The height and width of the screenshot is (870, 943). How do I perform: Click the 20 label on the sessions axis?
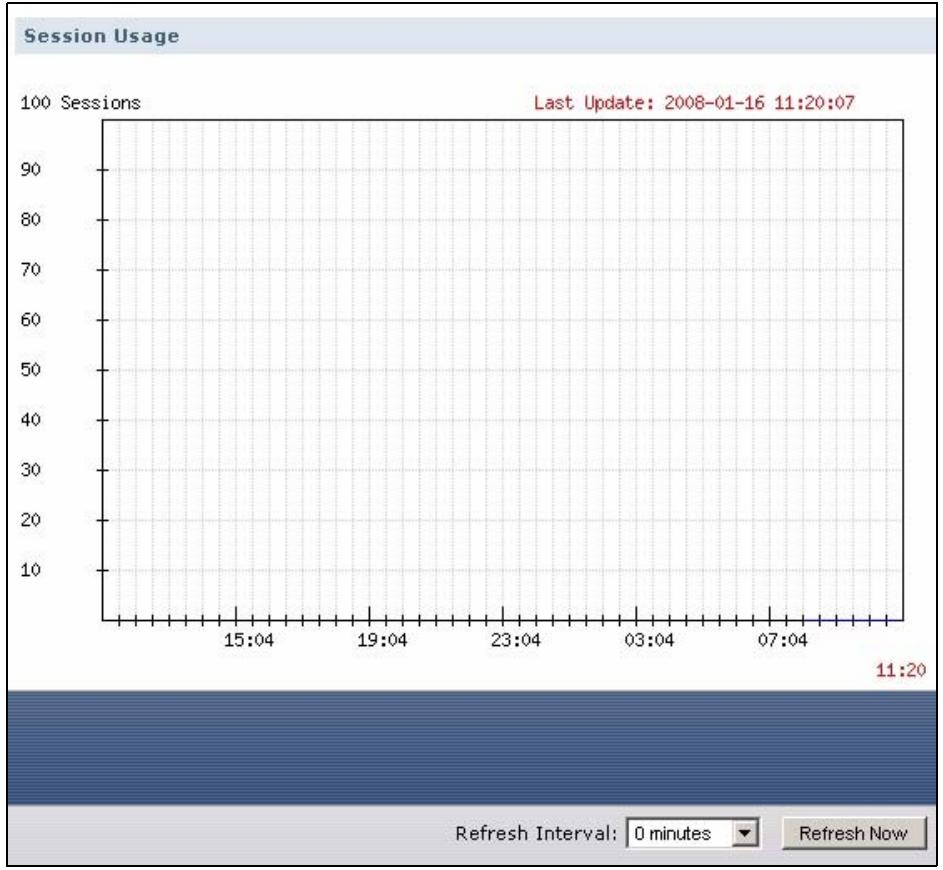pyautogui.click(x=31, y=519)
